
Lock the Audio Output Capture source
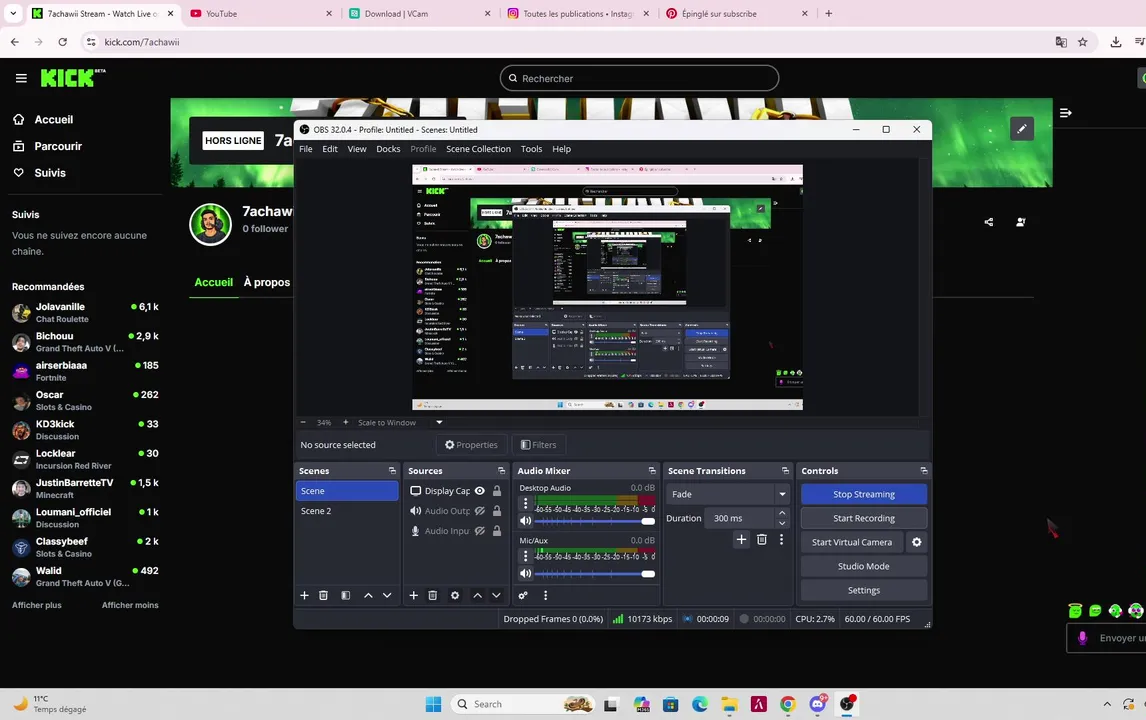[x=497, y=511]
